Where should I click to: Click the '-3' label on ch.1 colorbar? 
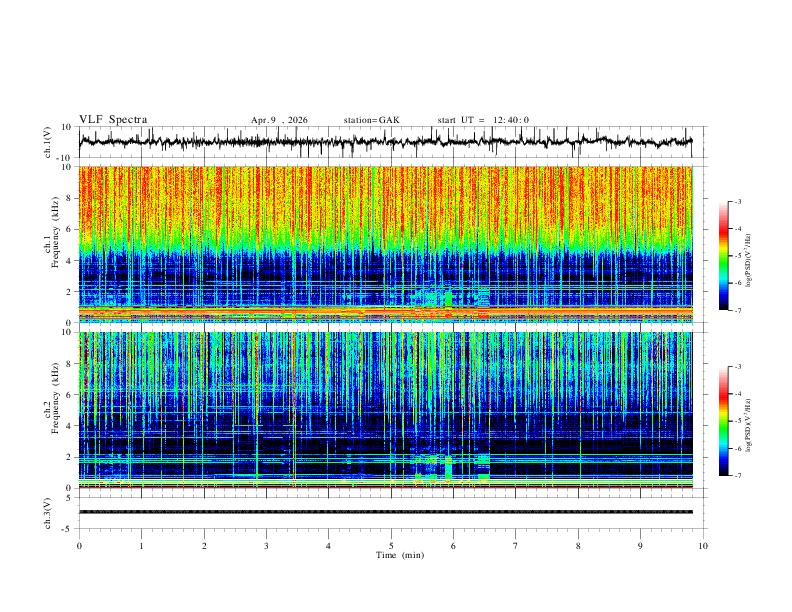tap(737, 201)
